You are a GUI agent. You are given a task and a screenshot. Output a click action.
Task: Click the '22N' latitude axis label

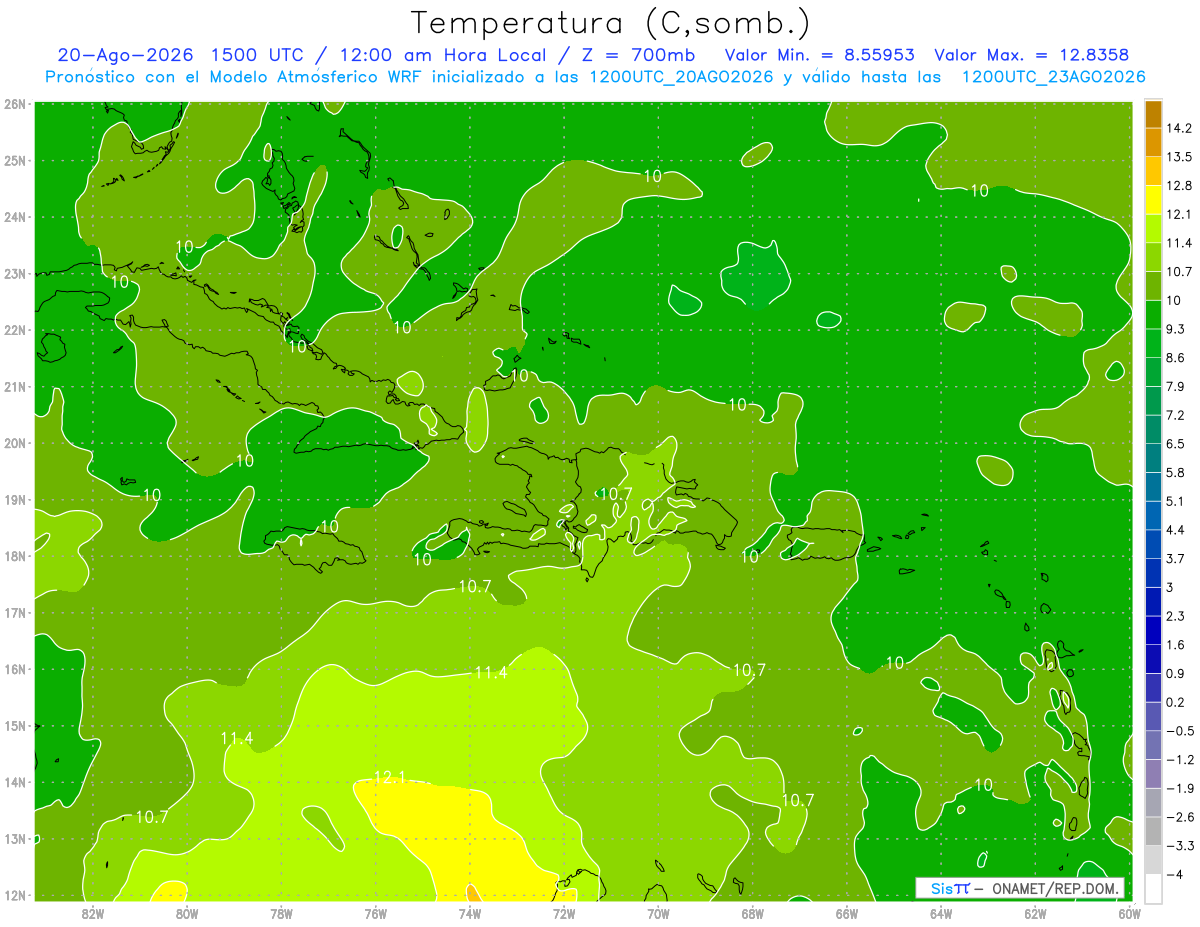pyautogui.click(x=14, y=330)
